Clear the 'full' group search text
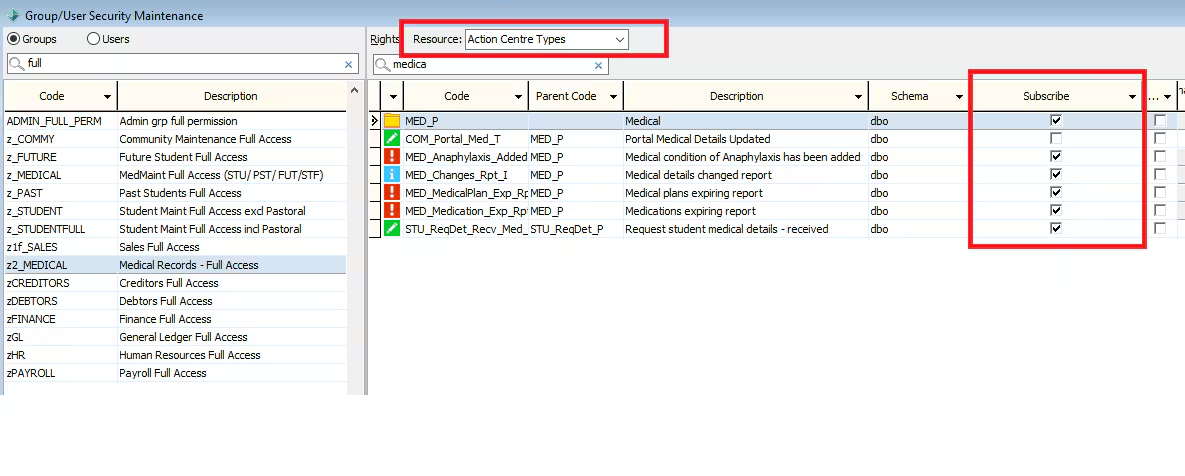Image resolution: width=1185 pixels, height=476 pixels. coord(348,65)
